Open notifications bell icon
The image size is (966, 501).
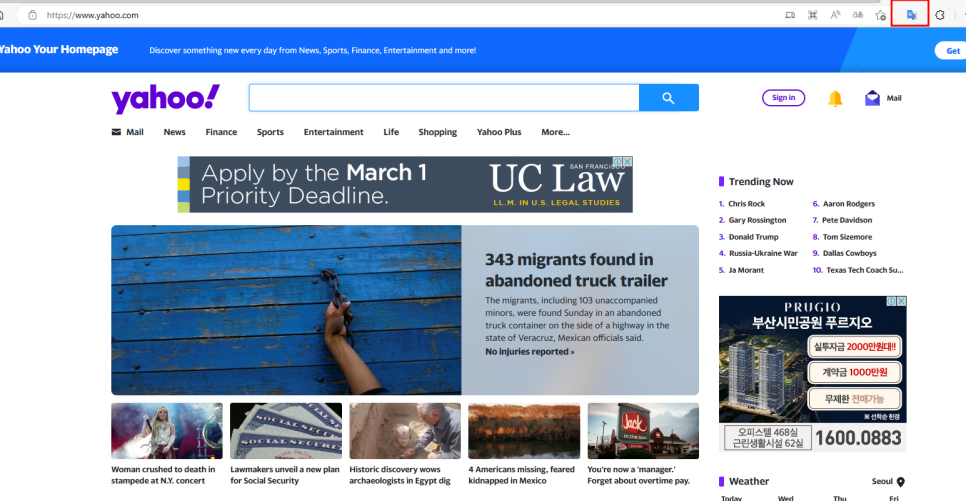coord(835,98)
